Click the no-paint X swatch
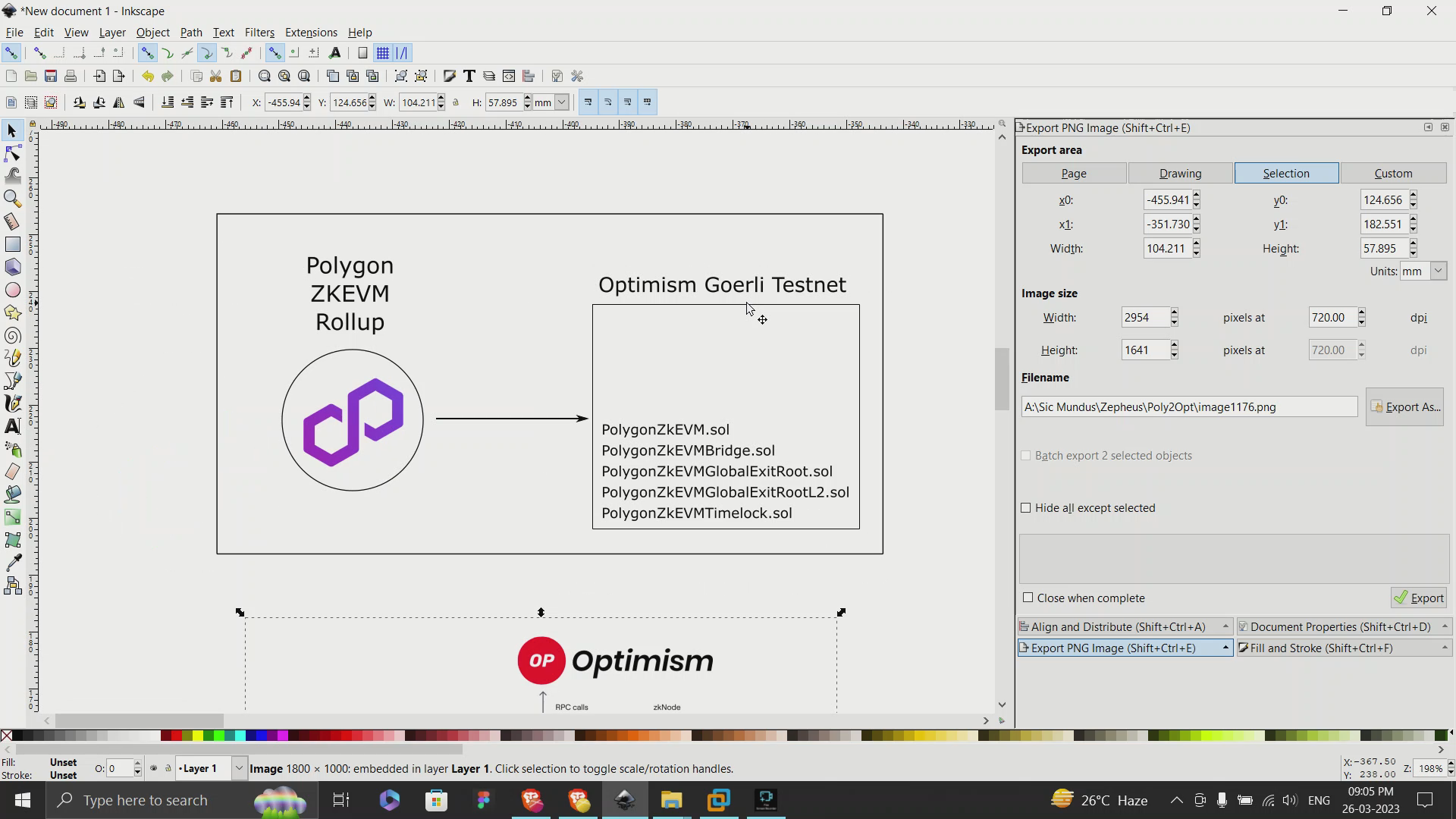The image size is (1456, 819). [7, 736]
